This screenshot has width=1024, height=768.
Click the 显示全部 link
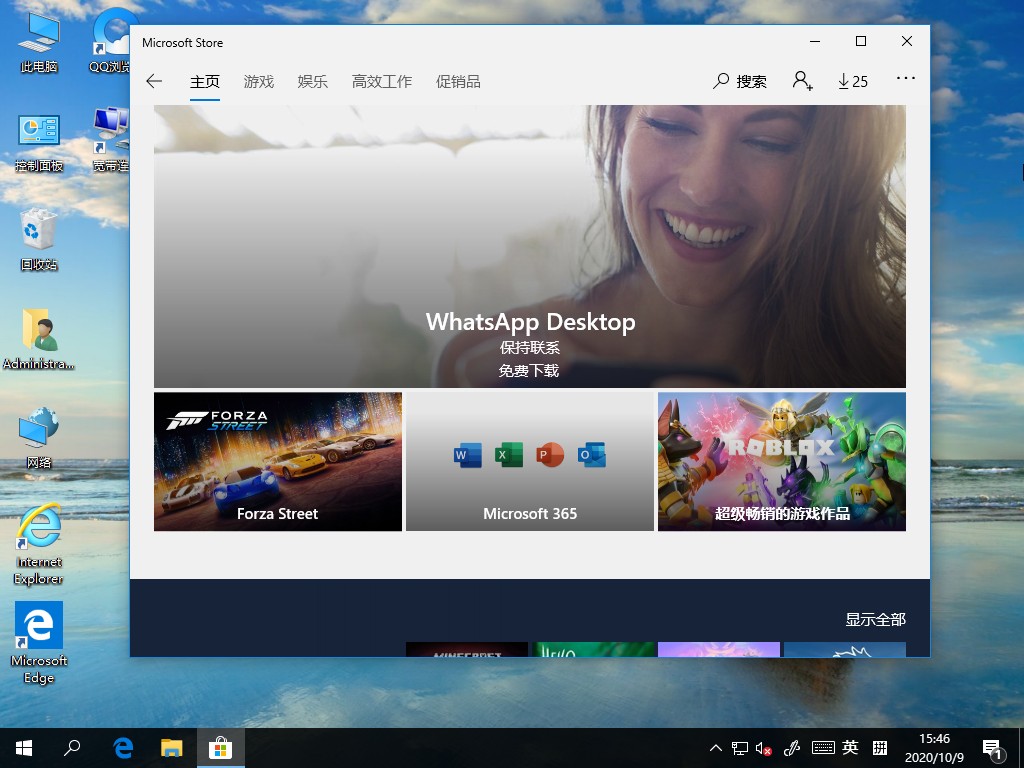click(x=874, y=619)
